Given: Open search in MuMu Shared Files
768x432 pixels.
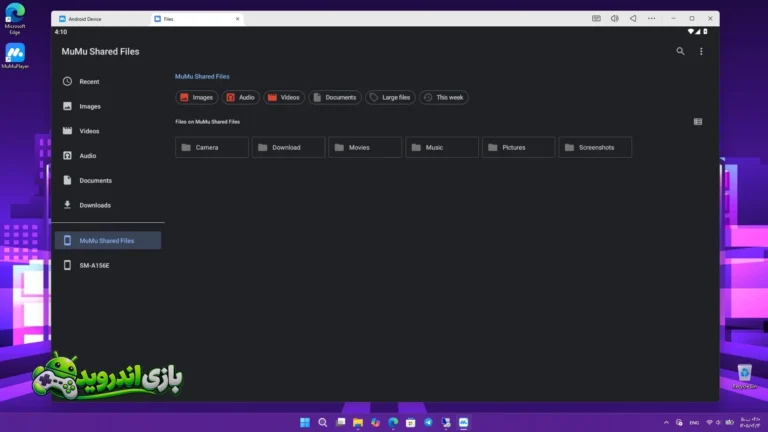Looking at the screenshot, I should point(680,51).
